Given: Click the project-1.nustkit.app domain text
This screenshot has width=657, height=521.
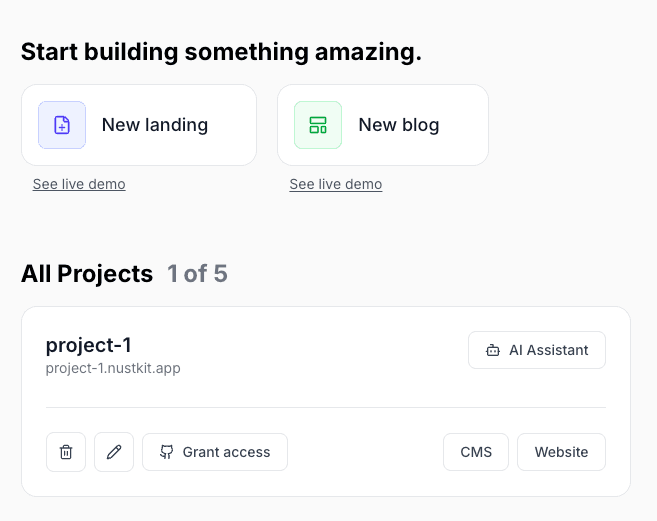Looking at the screenshot, I should tap(113, 368).
